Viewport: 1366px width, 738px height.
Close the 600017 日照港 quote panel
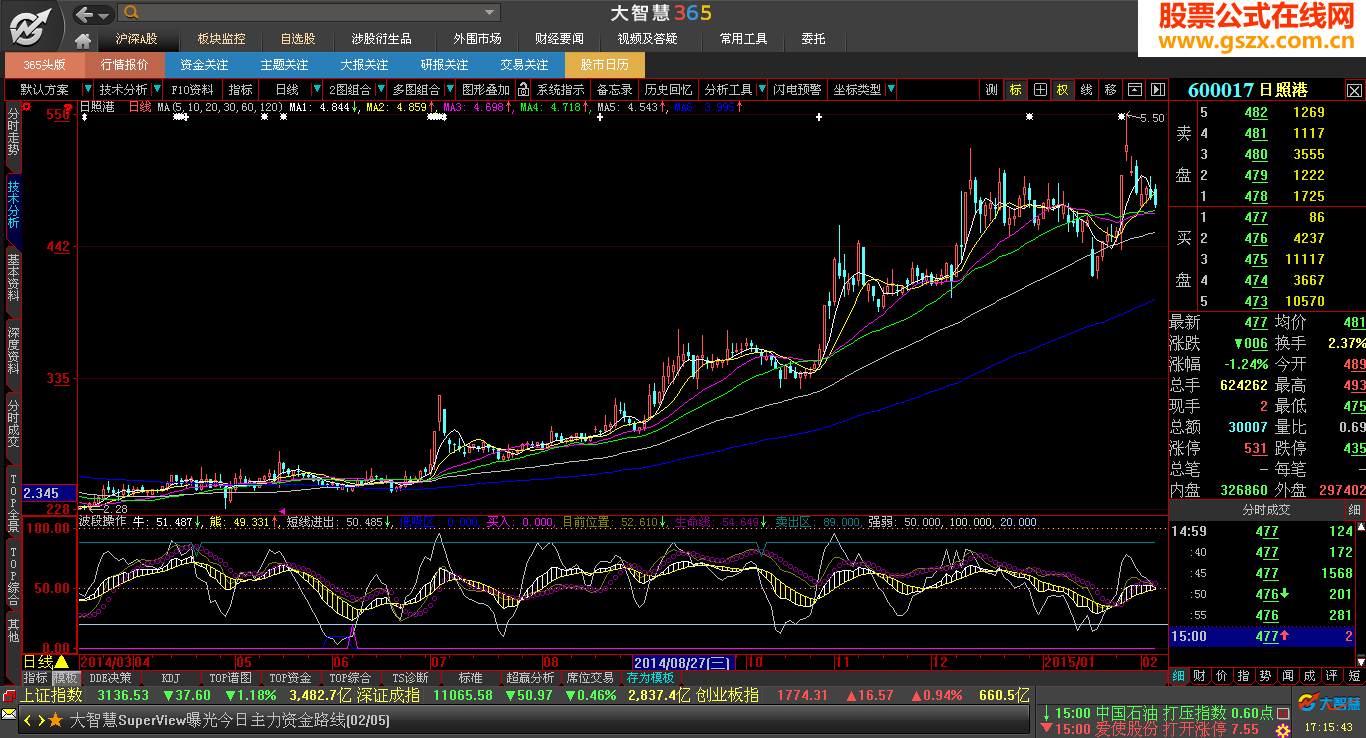[1353, 90]
